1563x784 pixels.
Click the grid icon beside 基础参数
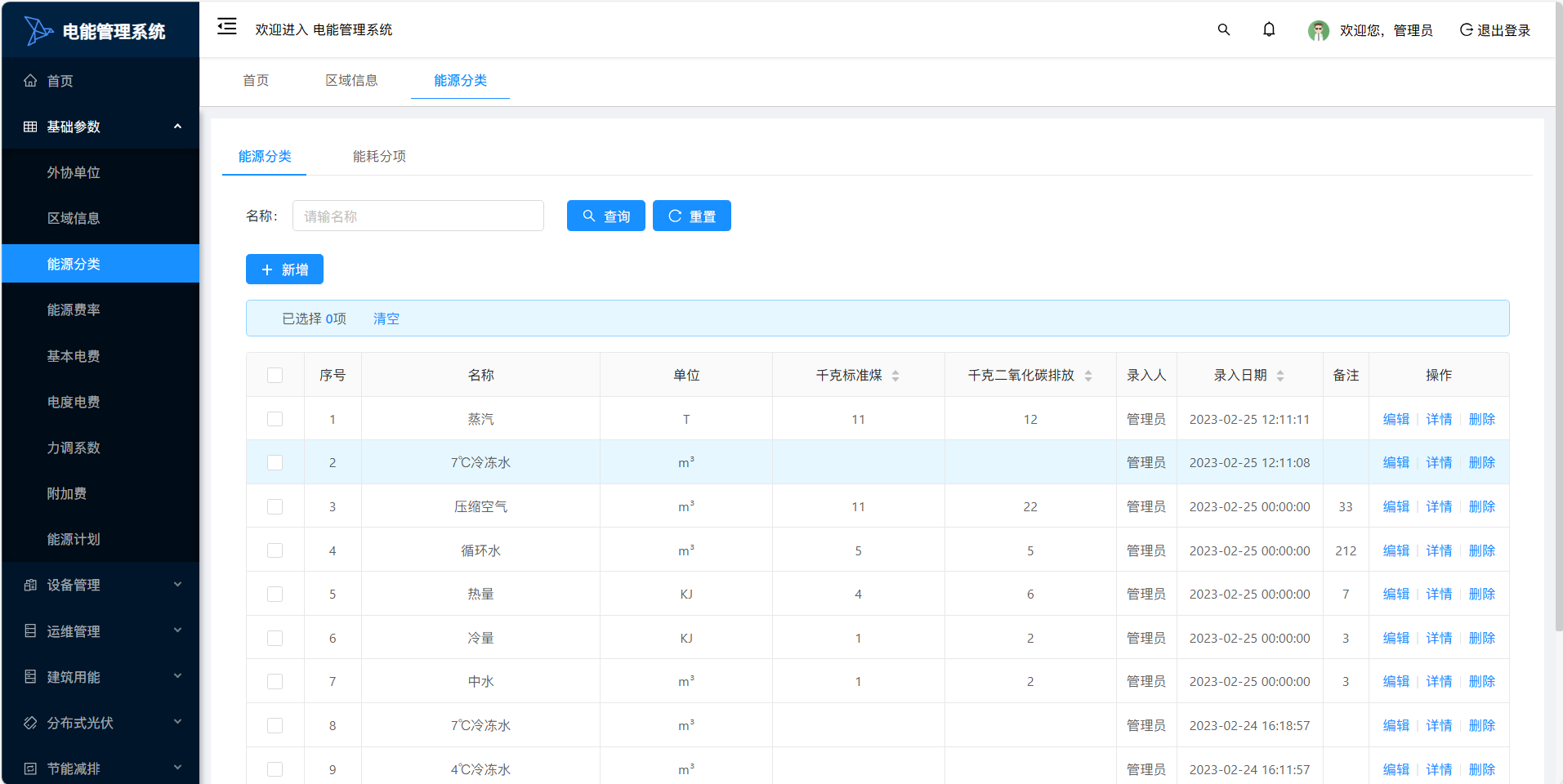30,127
